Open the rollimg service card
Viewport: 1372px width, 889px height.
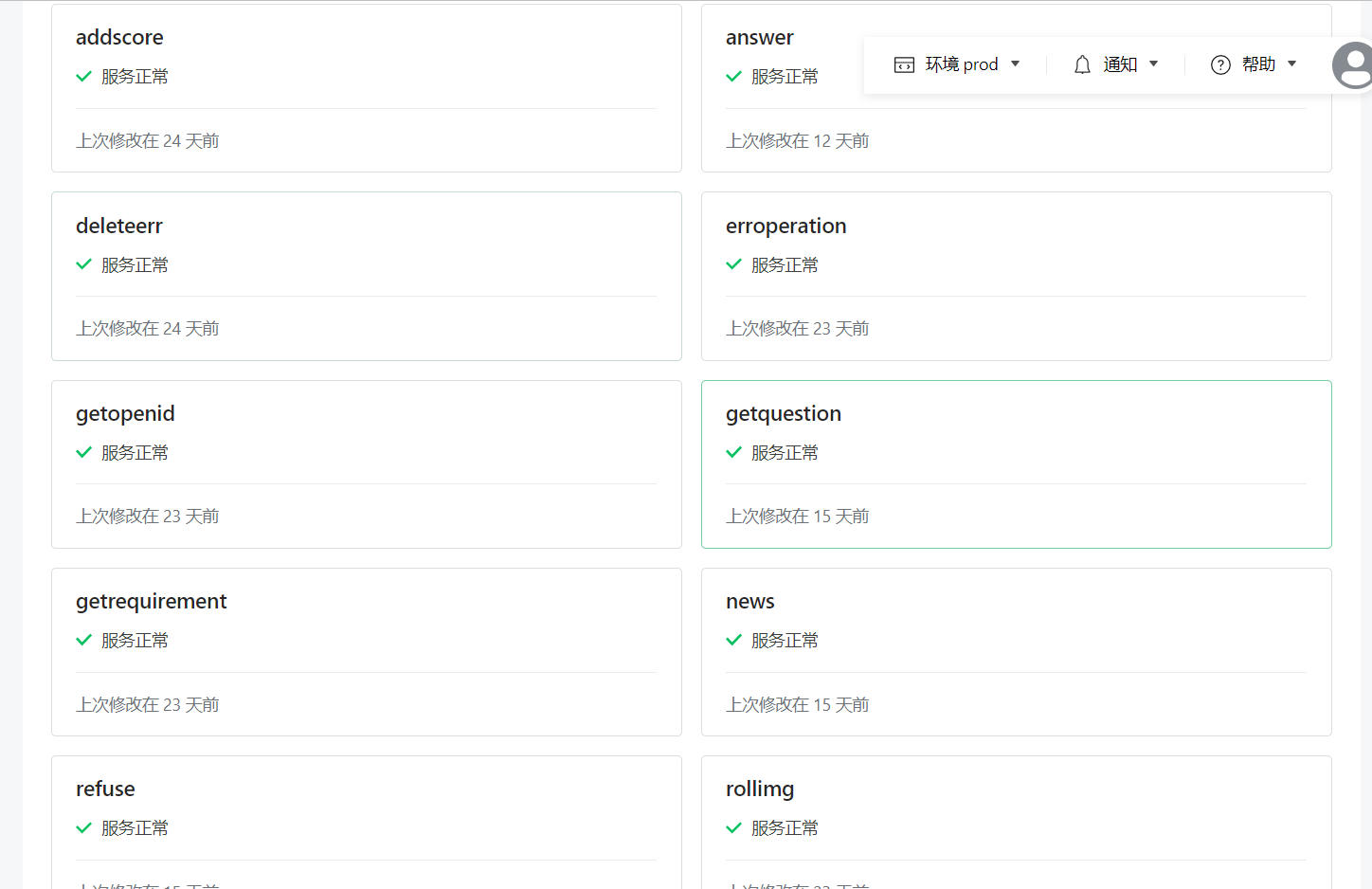coord(1017,823)
